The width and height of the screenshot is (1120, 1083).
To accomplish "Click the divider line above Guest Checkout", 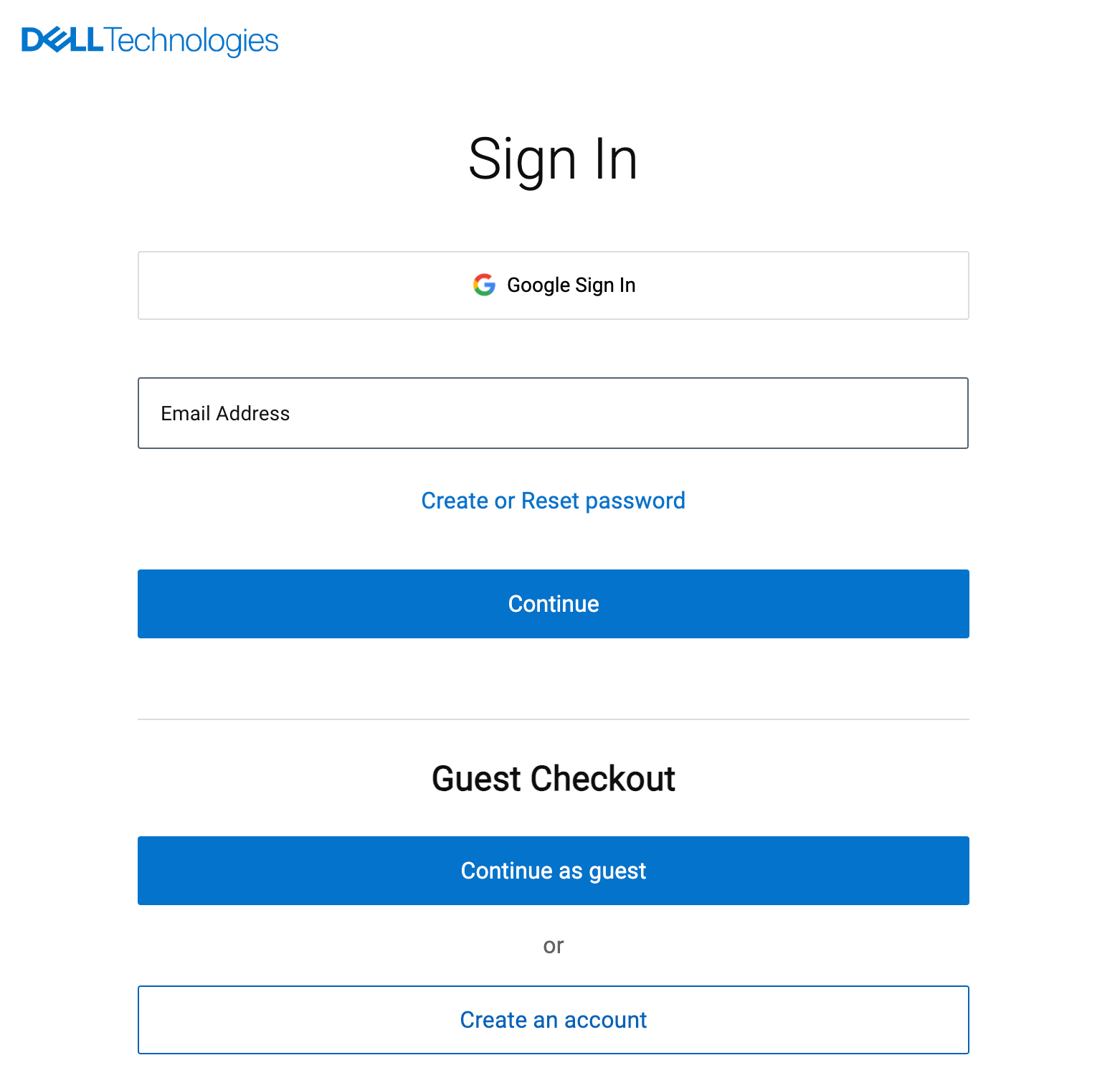I will pyautogui.click(x=553, y=719).
